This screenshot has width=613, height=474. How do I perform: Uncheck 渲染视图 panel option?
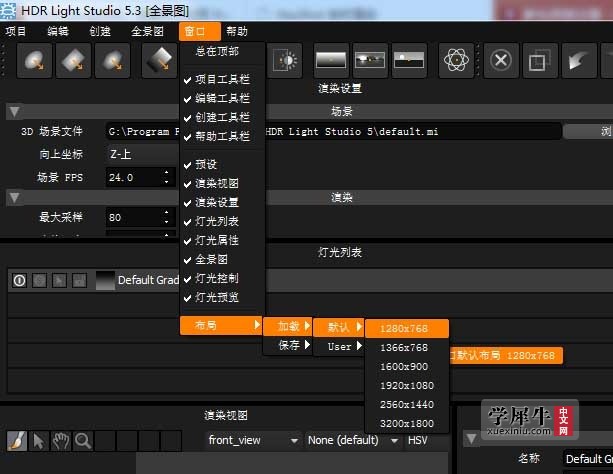222,183
